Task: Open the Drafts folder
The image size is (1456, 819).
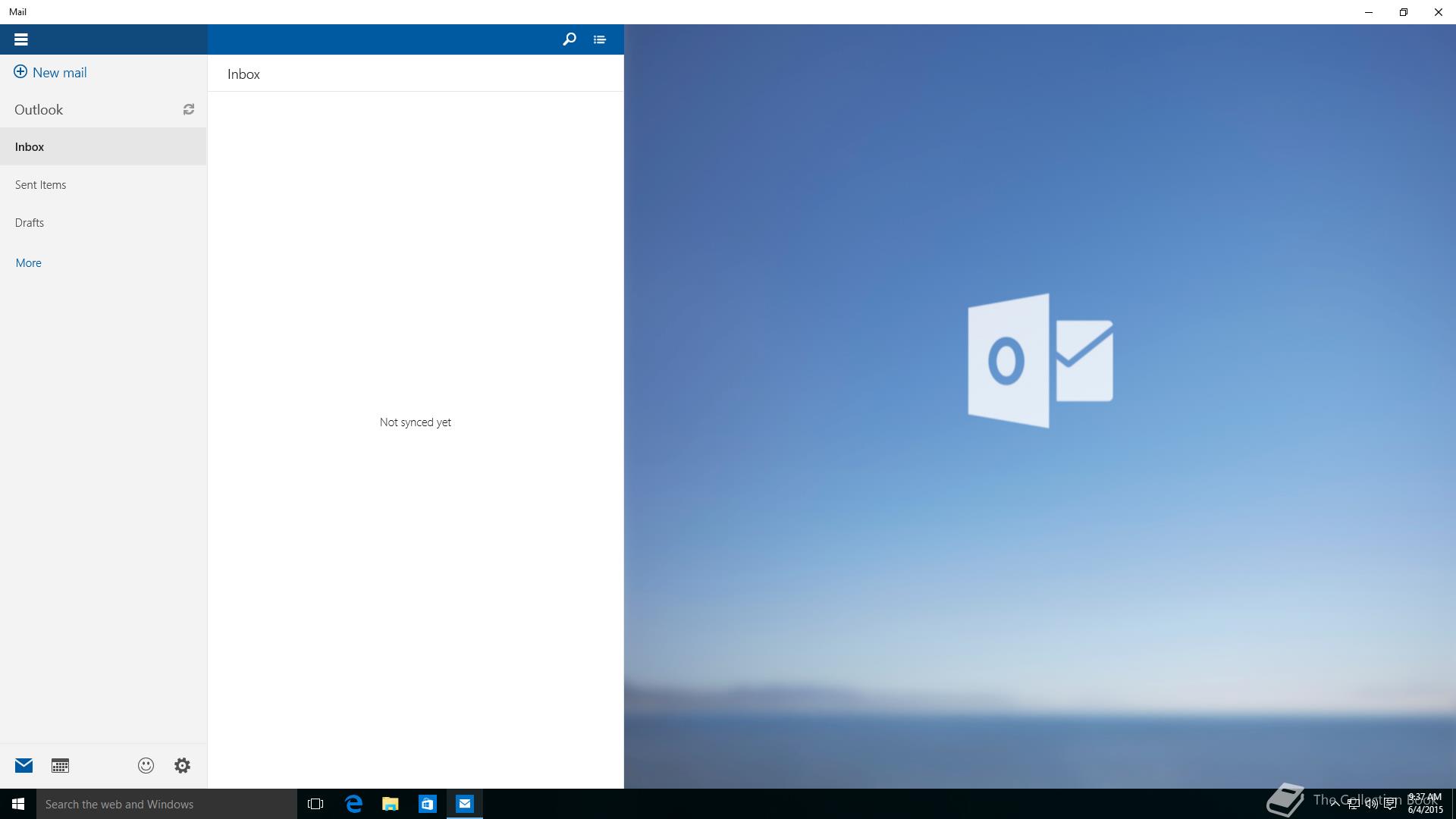Action: click(103, 222)
